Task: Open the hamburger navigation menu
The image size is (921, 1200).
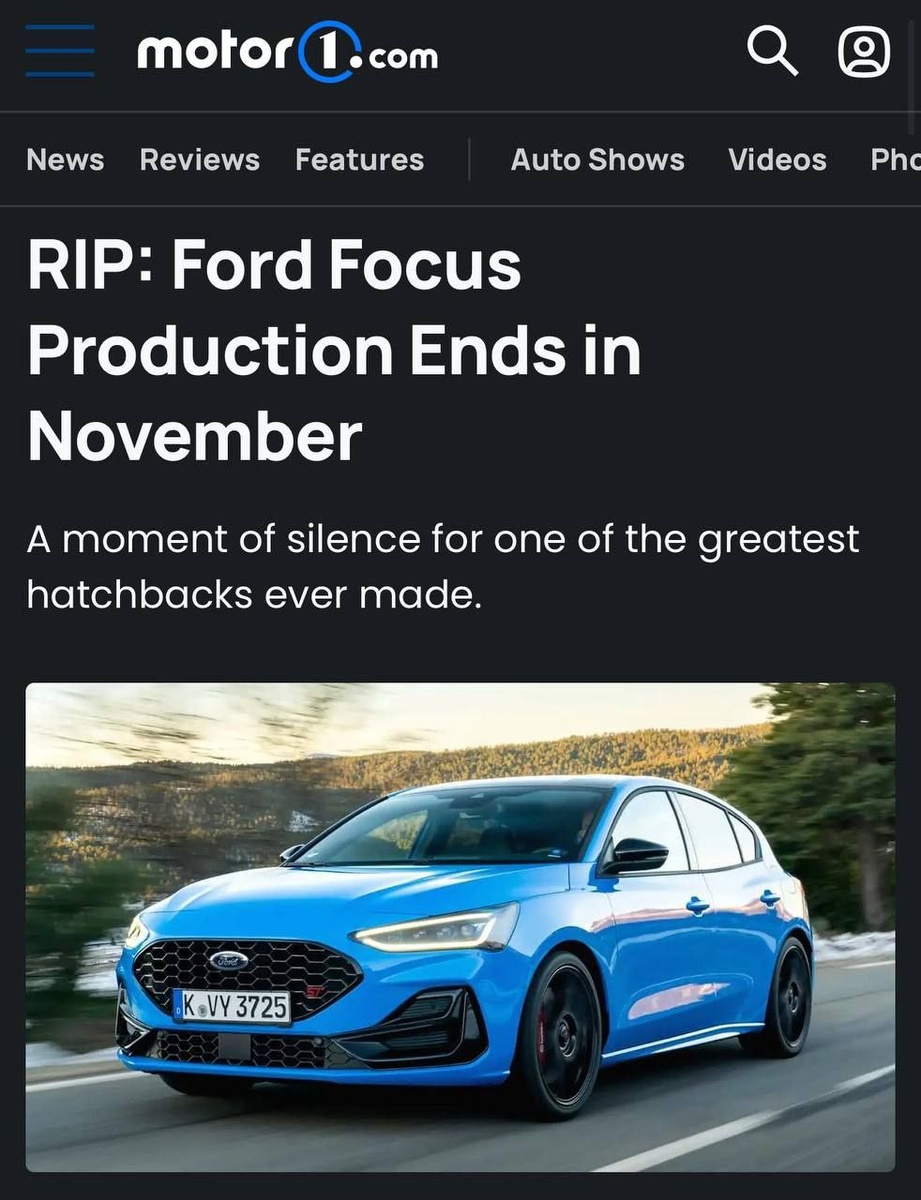Action: click(60, 51)
